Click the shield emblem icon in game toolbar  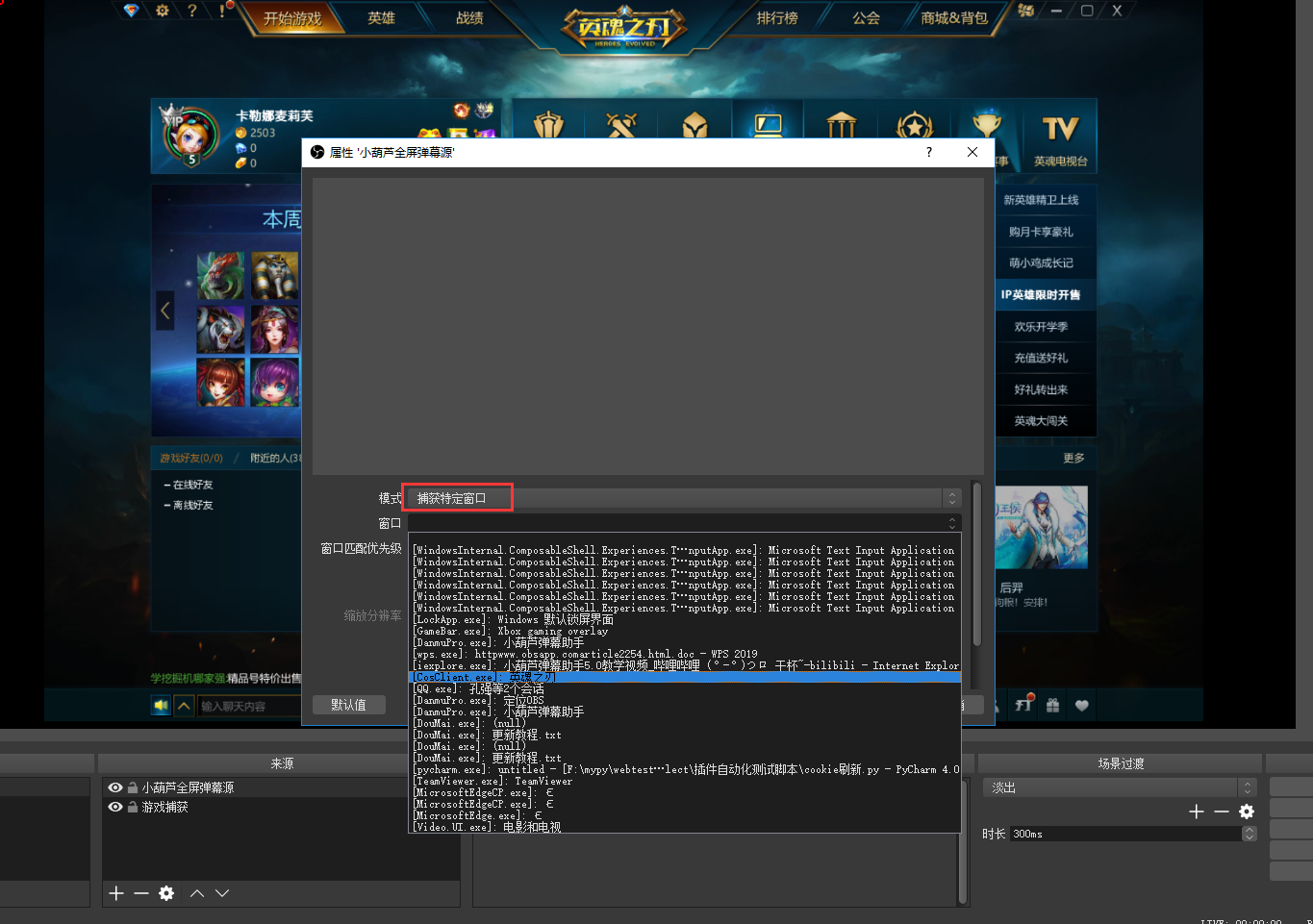click(548, 125)
